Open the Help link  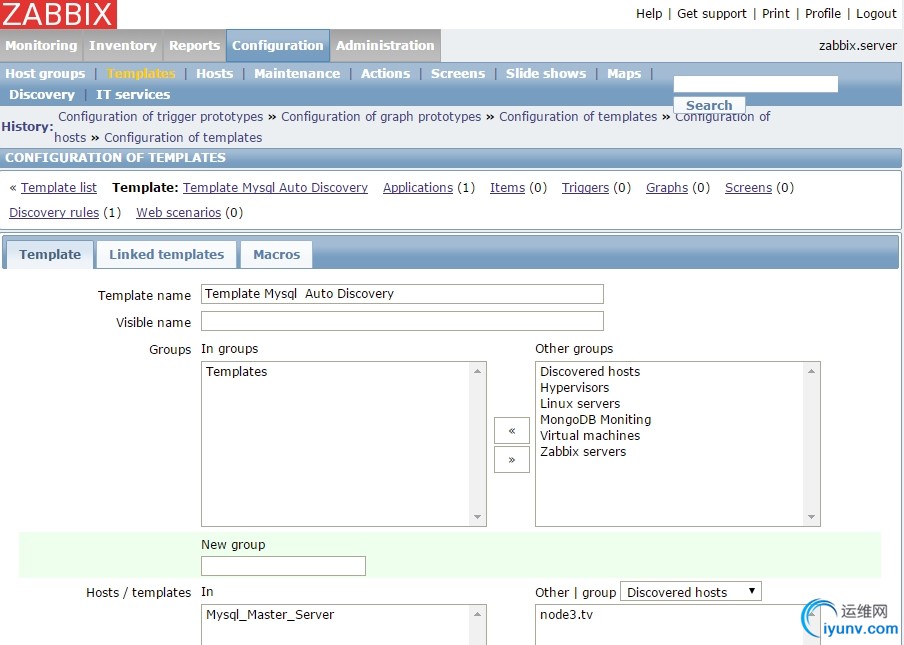tap(649, 14)
